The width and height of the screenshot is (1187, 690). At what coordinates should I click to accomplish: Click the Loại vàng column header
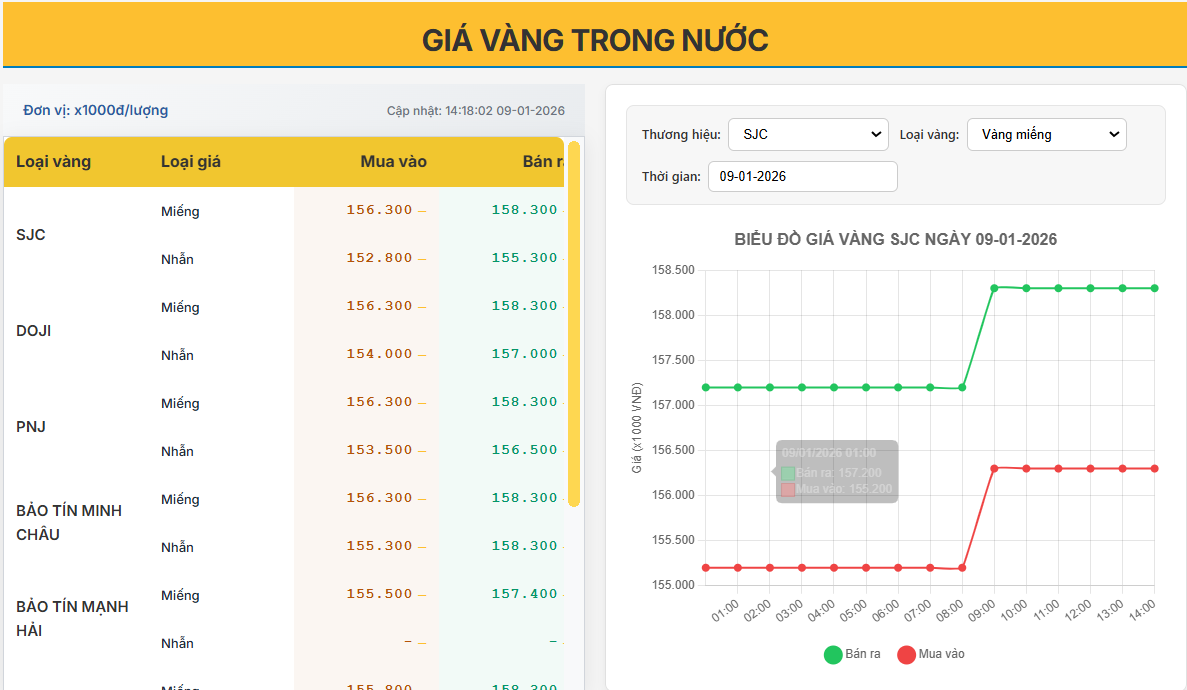(x=54, y=161)
